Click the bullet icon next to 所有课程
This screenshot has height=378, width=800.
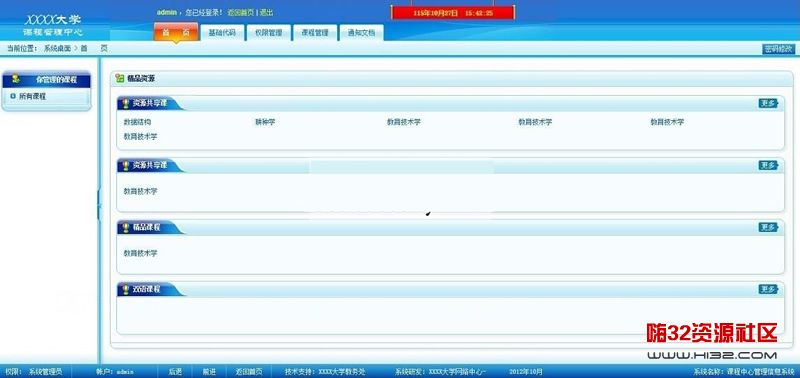click(x=13, y=95)
